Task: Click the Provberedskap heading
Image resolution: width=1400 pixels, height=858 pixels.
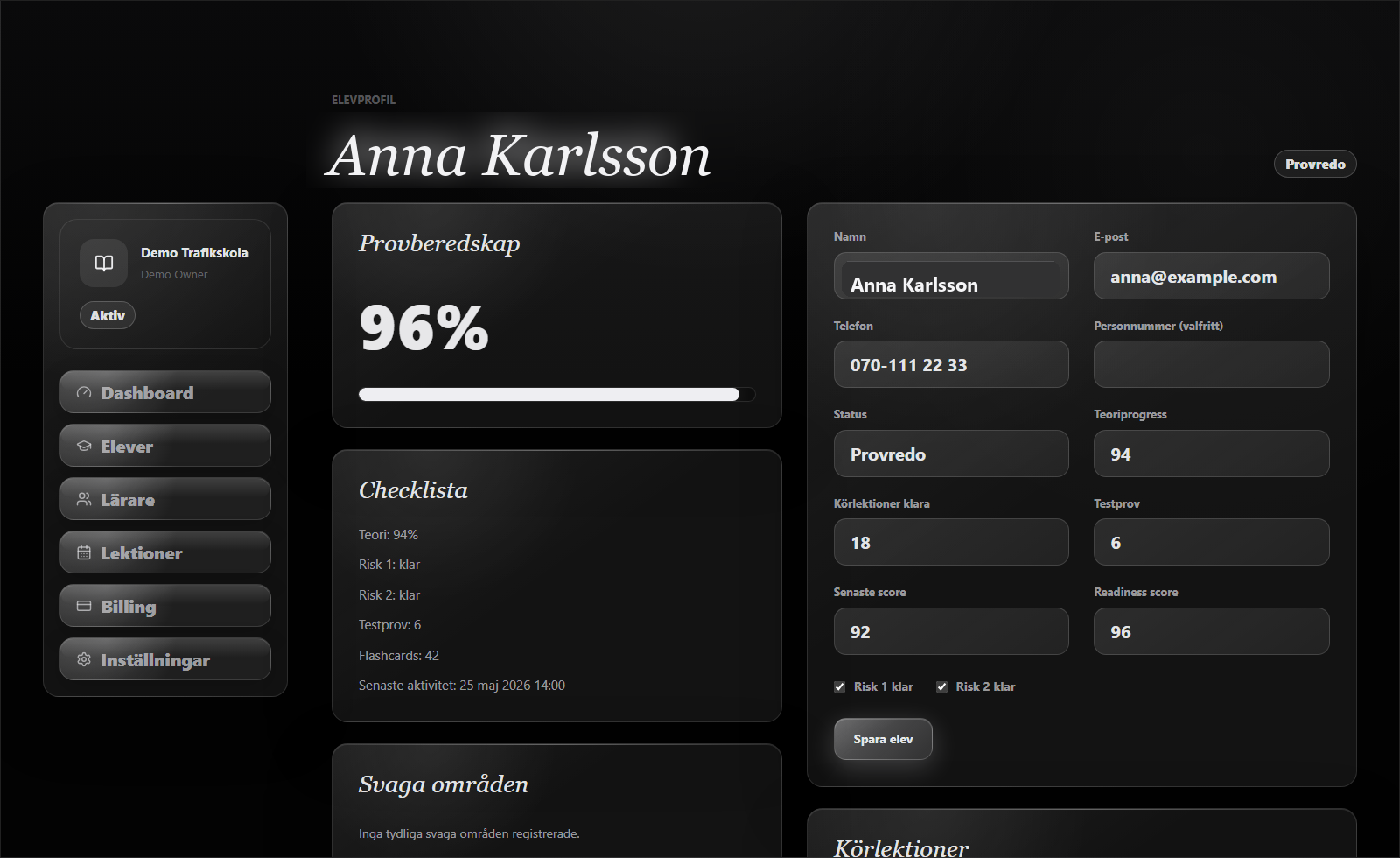Action: click(x=439, y=243)
